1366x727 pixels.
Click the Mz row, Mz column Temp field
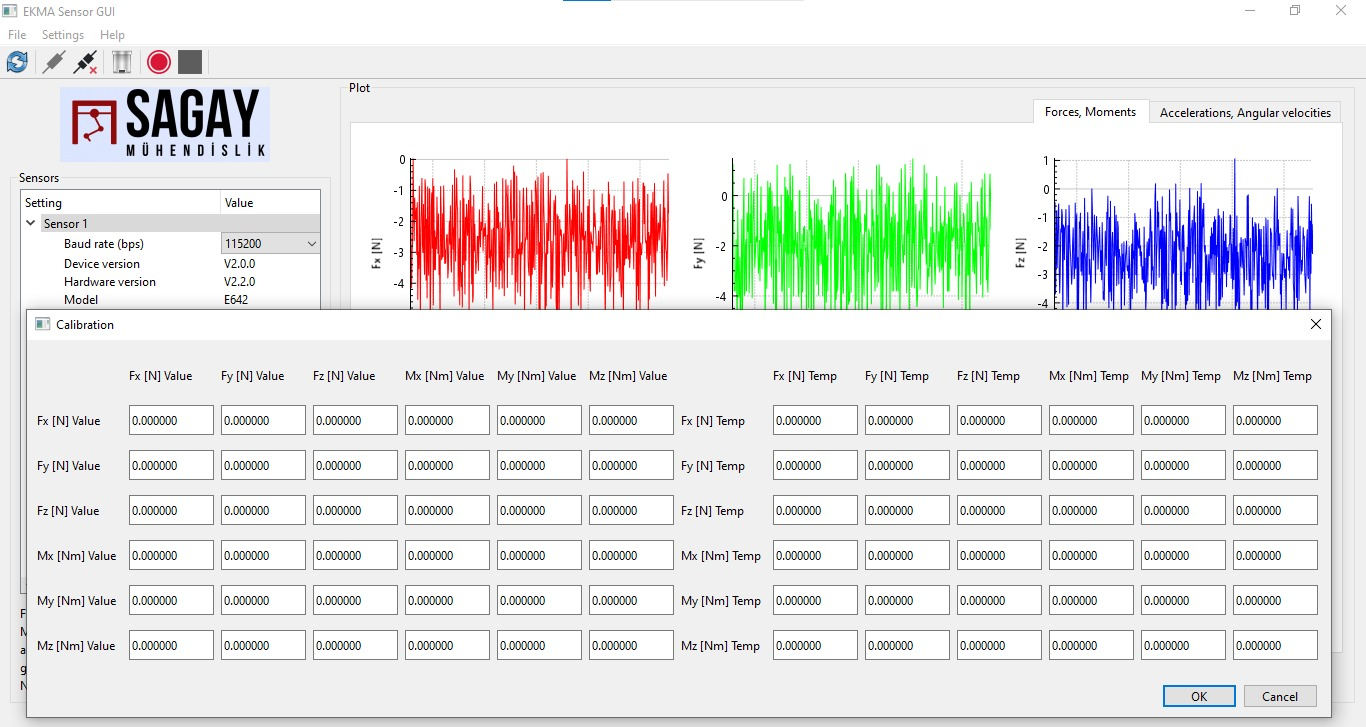click(x=1275, y=646)
